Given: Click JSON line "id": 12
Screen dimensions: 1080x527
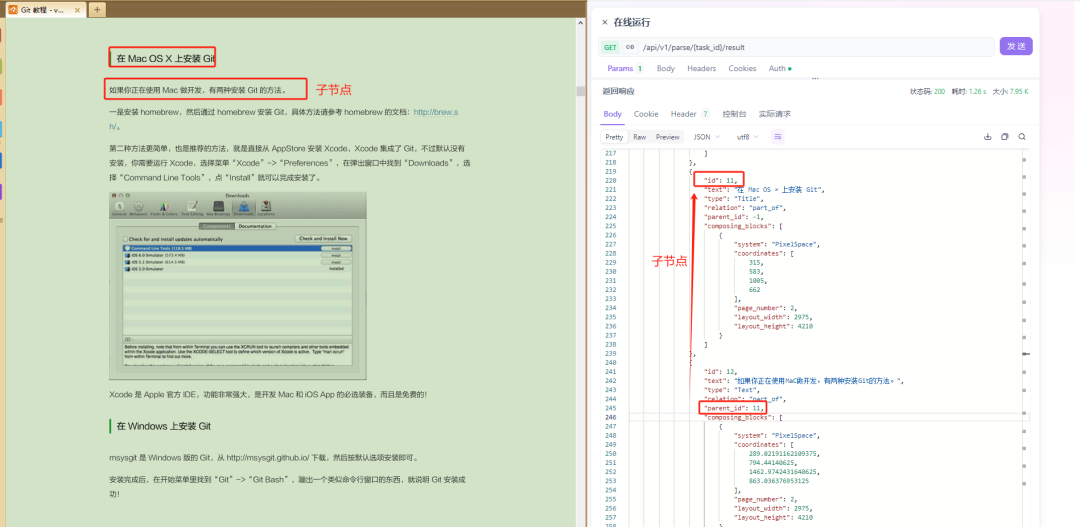Looking at the screenshot, I should click(x=722, y=371).
